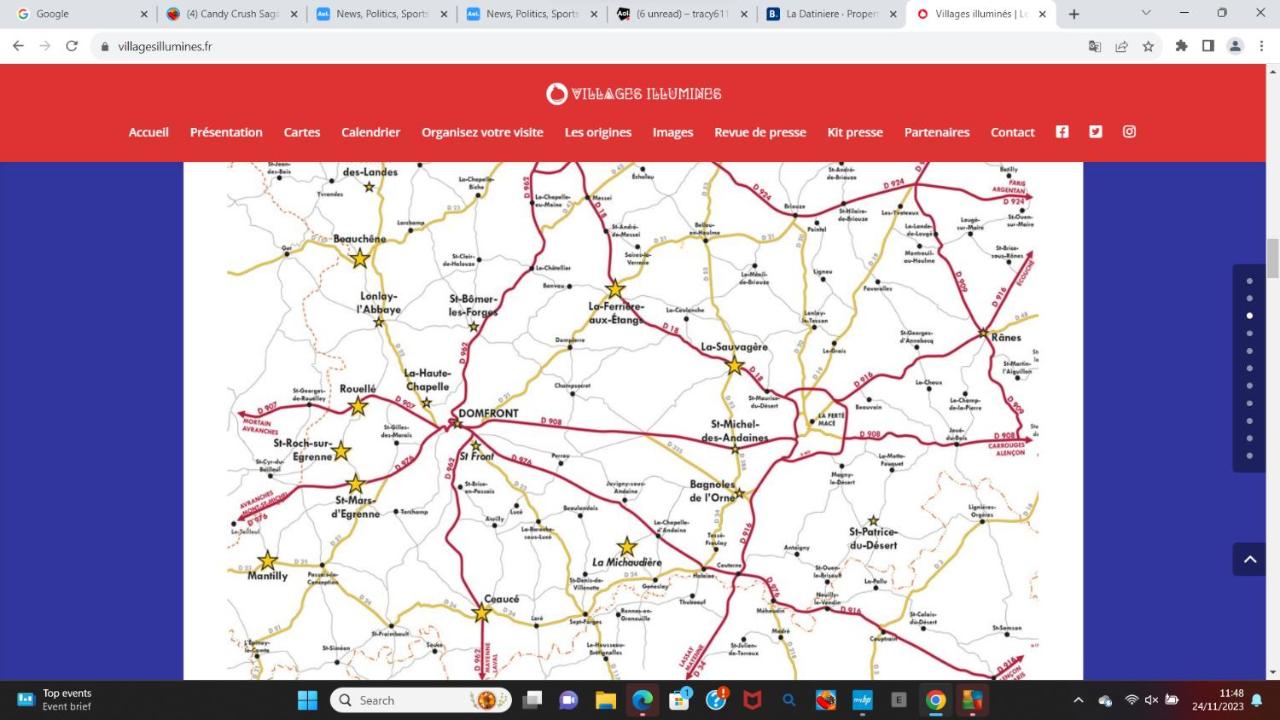The image size is (1280, 720).
Task: Open the Organisez votre visite link
Action: 482,132
